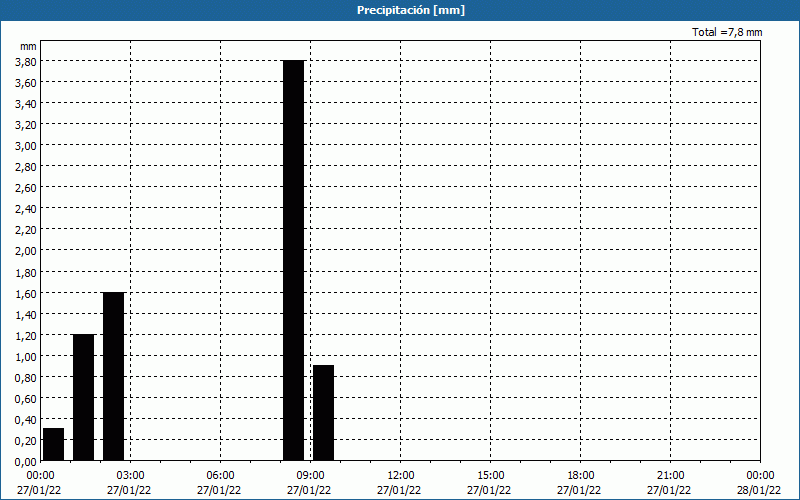Click the 00:00 time label dated 28/01/22
Viewport: 800px width, 500px height.
(760, 476)
